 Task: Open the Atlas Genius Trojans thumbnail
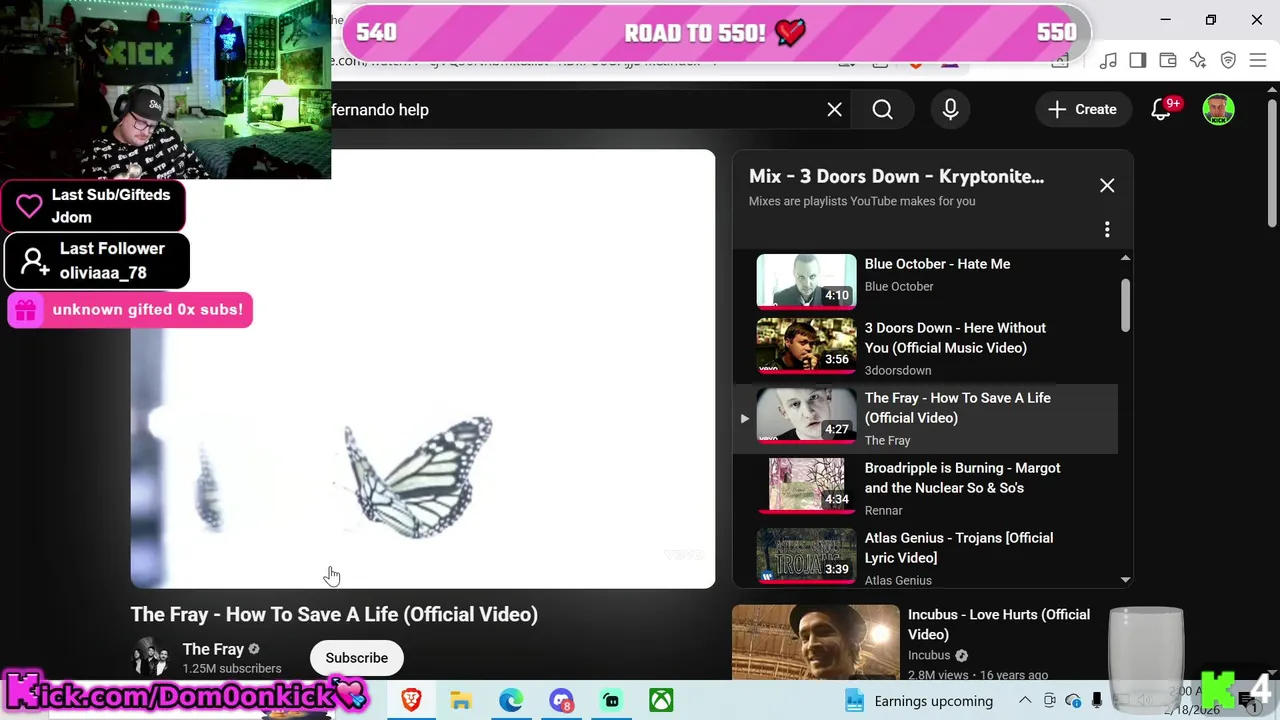click(x=806, y=556)
